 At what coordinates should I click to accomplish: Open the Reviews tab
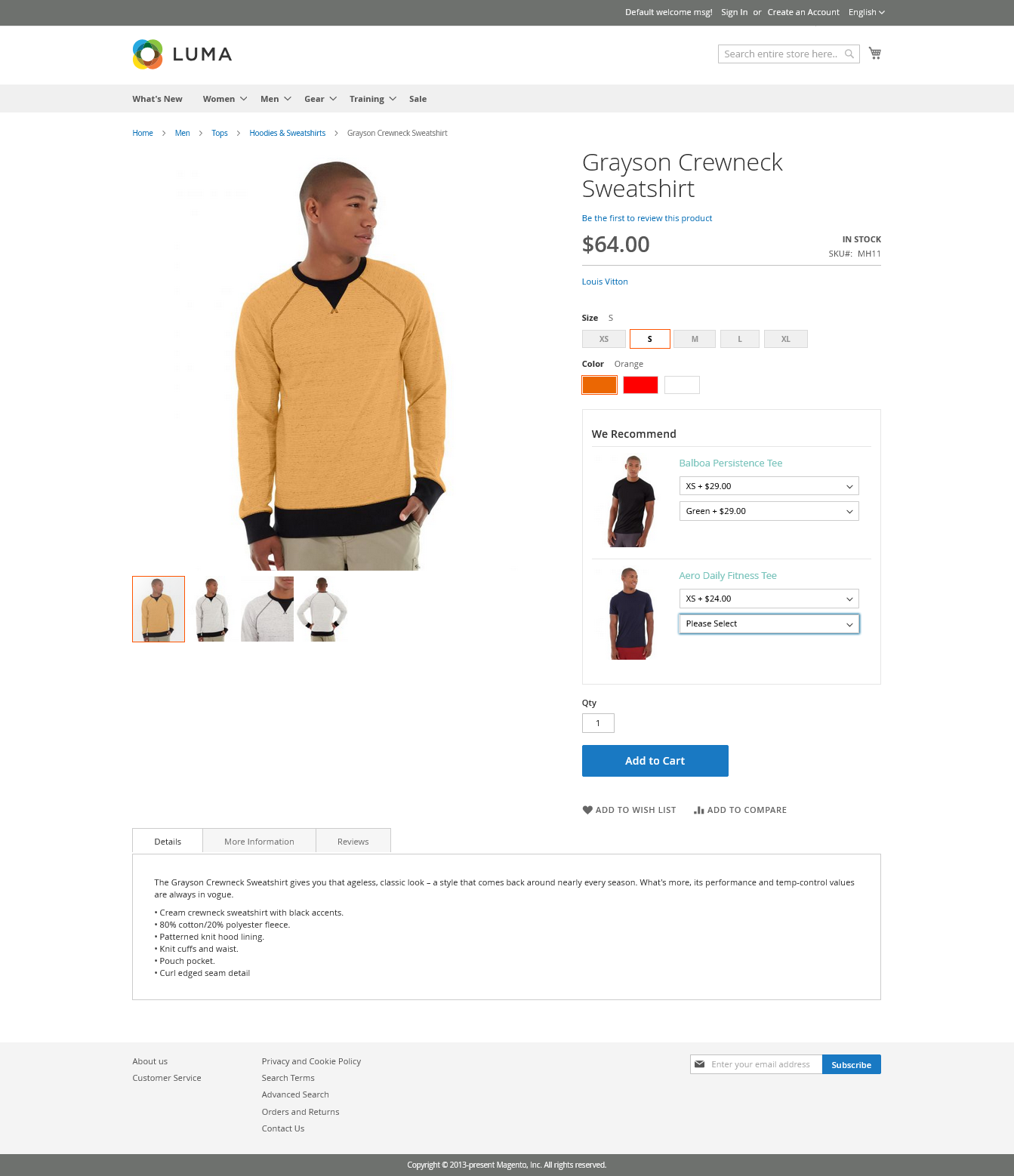point(353,842)
